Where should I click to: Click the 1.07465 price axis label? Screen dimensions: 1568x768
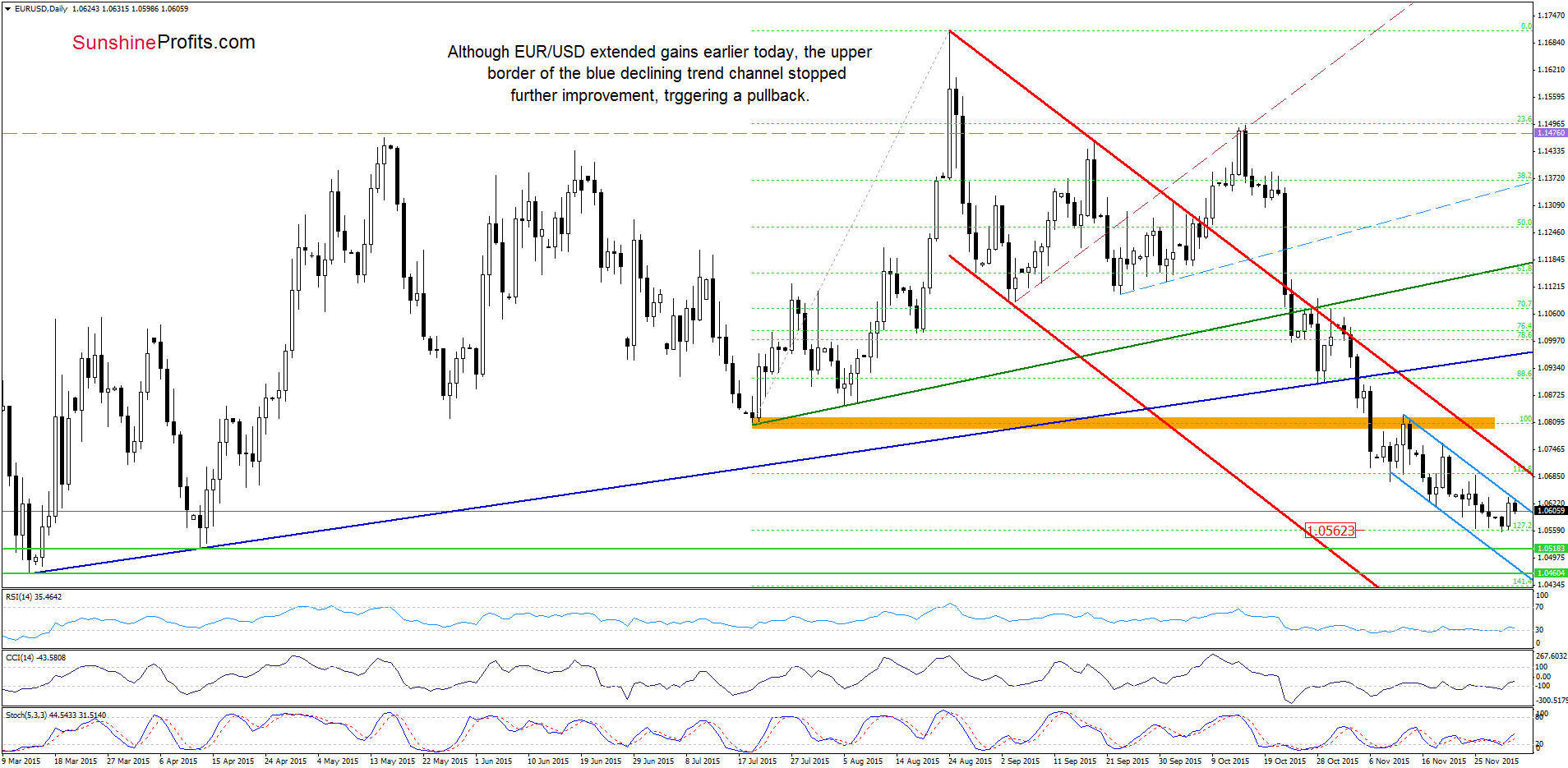1551,449
